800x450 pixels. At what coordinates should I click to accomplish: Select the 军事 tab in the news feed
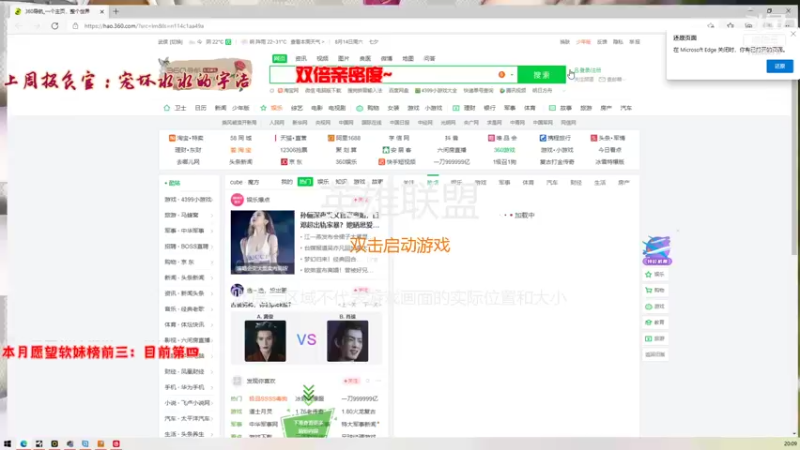click(504, 183)
